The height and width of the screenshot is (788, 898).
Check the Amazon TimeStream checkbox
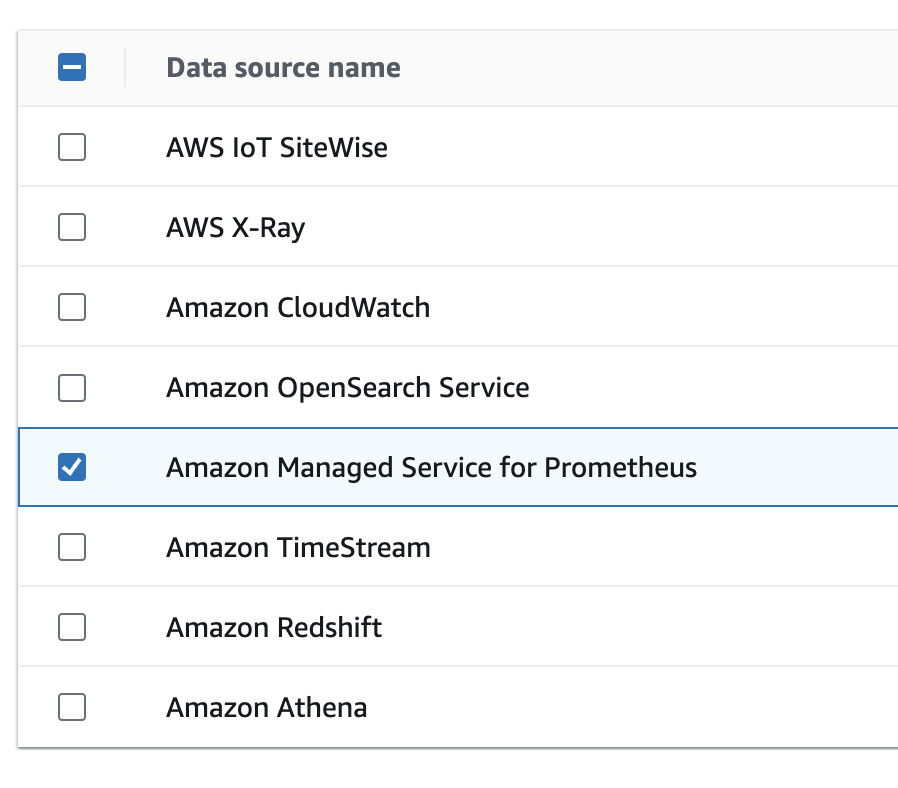[x=72, y=547]
